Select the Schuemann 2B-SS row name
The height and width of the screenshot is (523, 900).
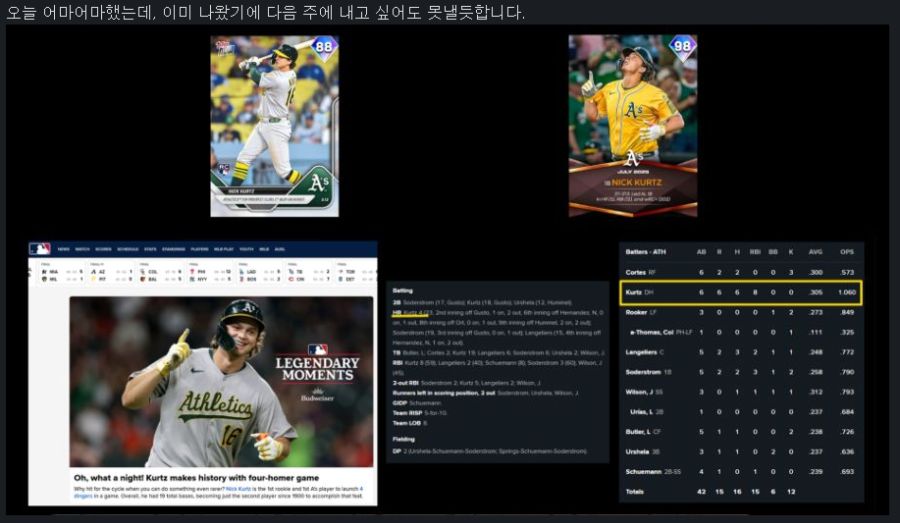pyautogui.click(x=653, y=471)
